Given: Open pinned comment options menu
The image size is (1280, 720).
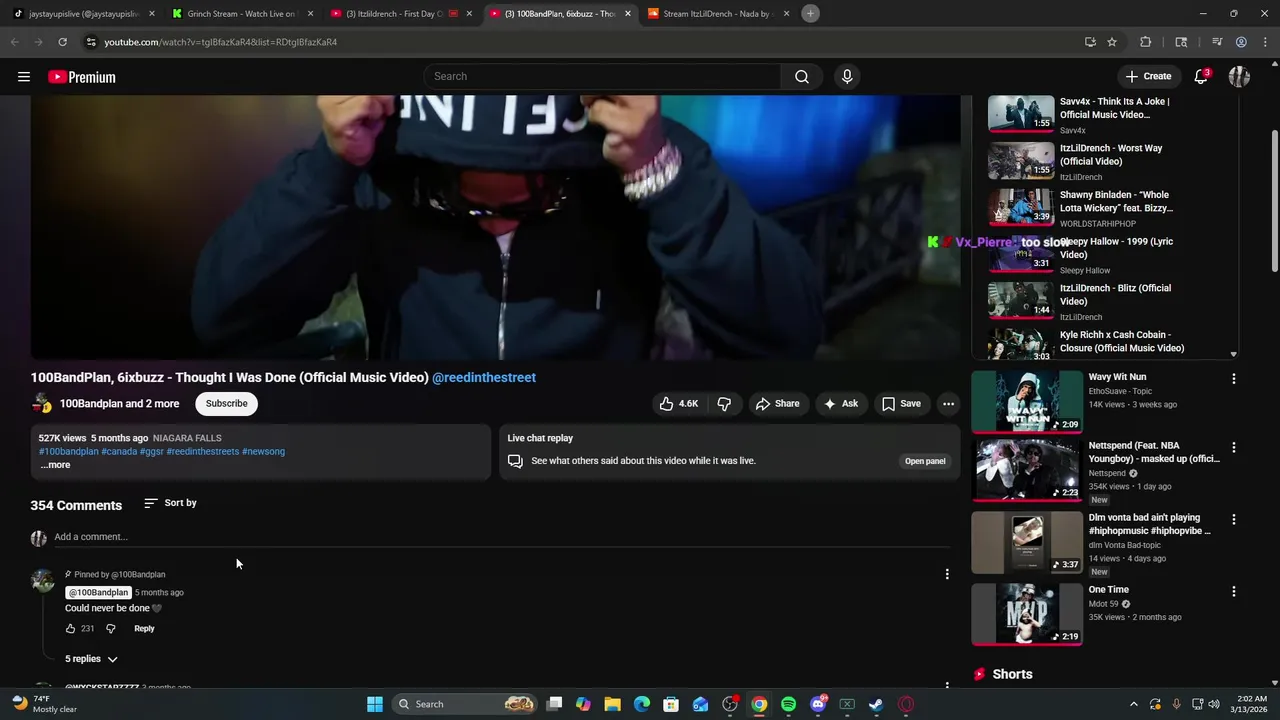Looking at the screenshot, I should tap(947, 575).
